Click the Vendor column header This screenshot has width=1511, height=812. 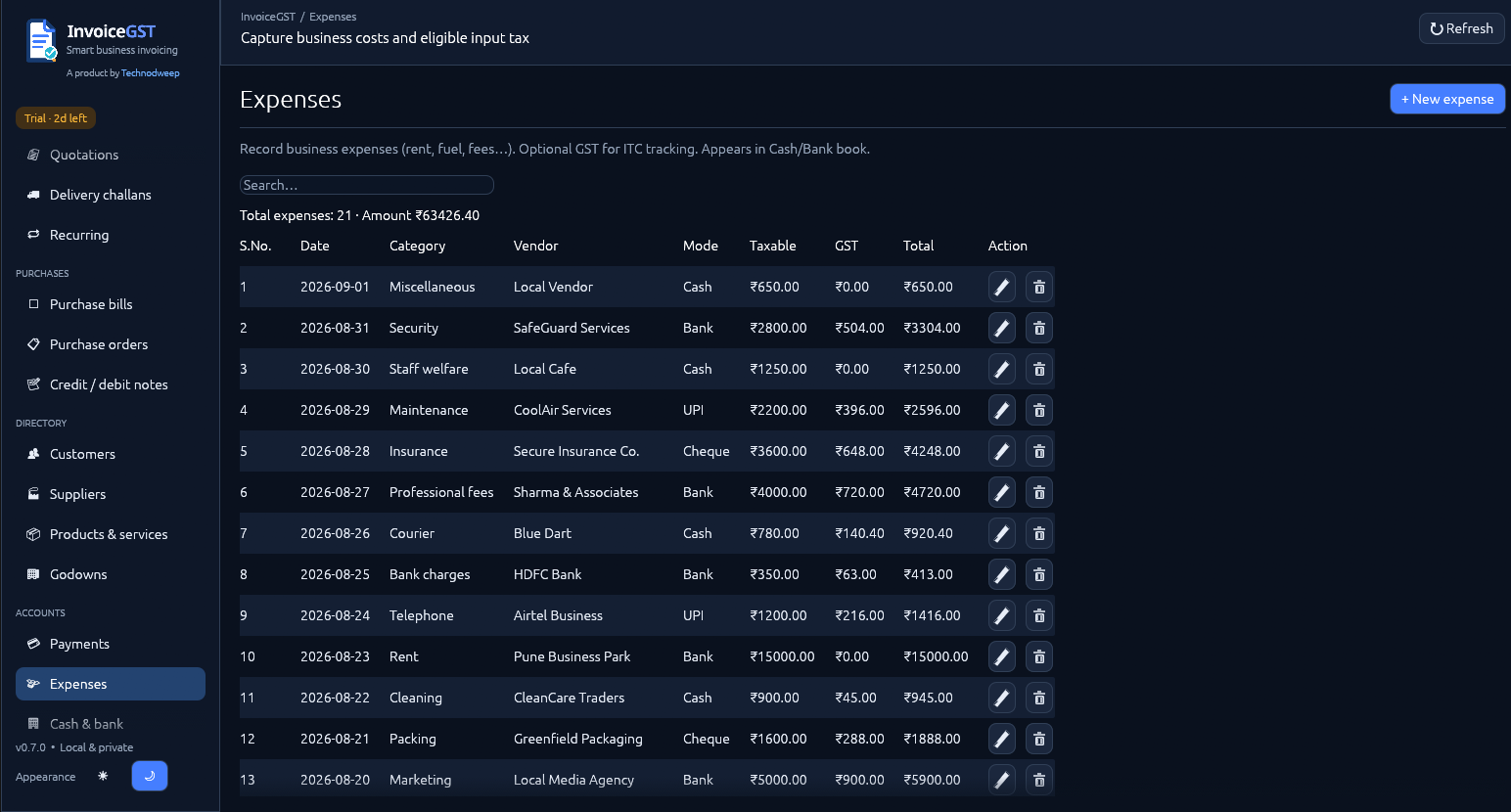(x=535, y=246)
